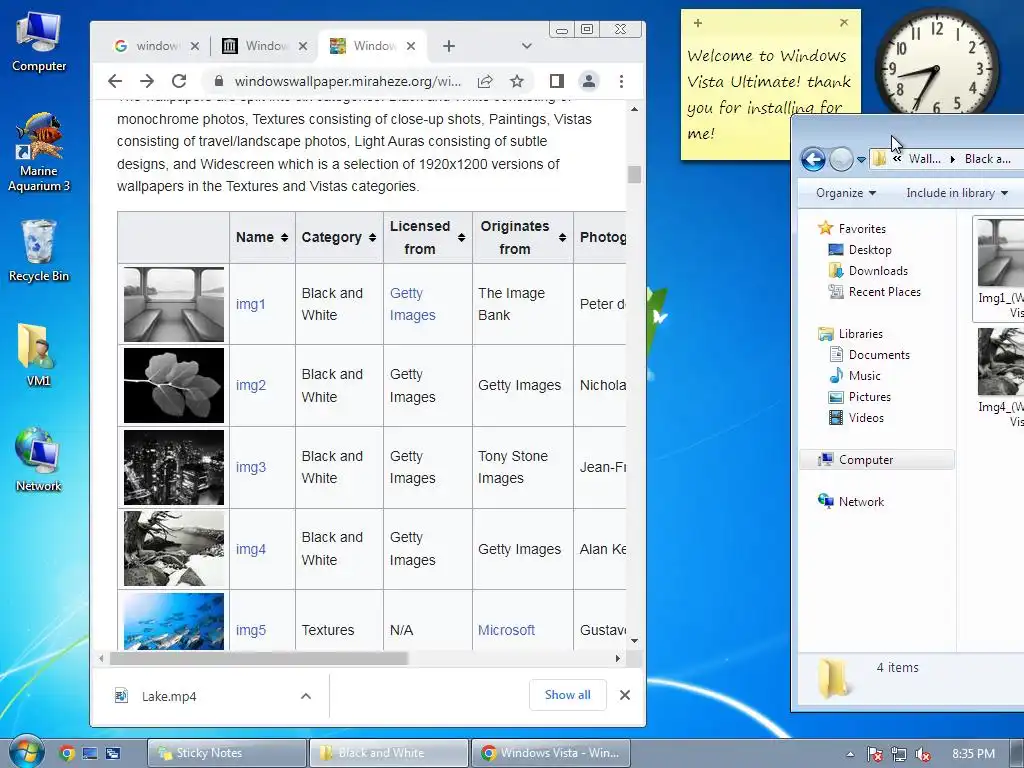Open the img2 link
The image size is (1024, 768).
pyautogui.click(x=251, y=385)
